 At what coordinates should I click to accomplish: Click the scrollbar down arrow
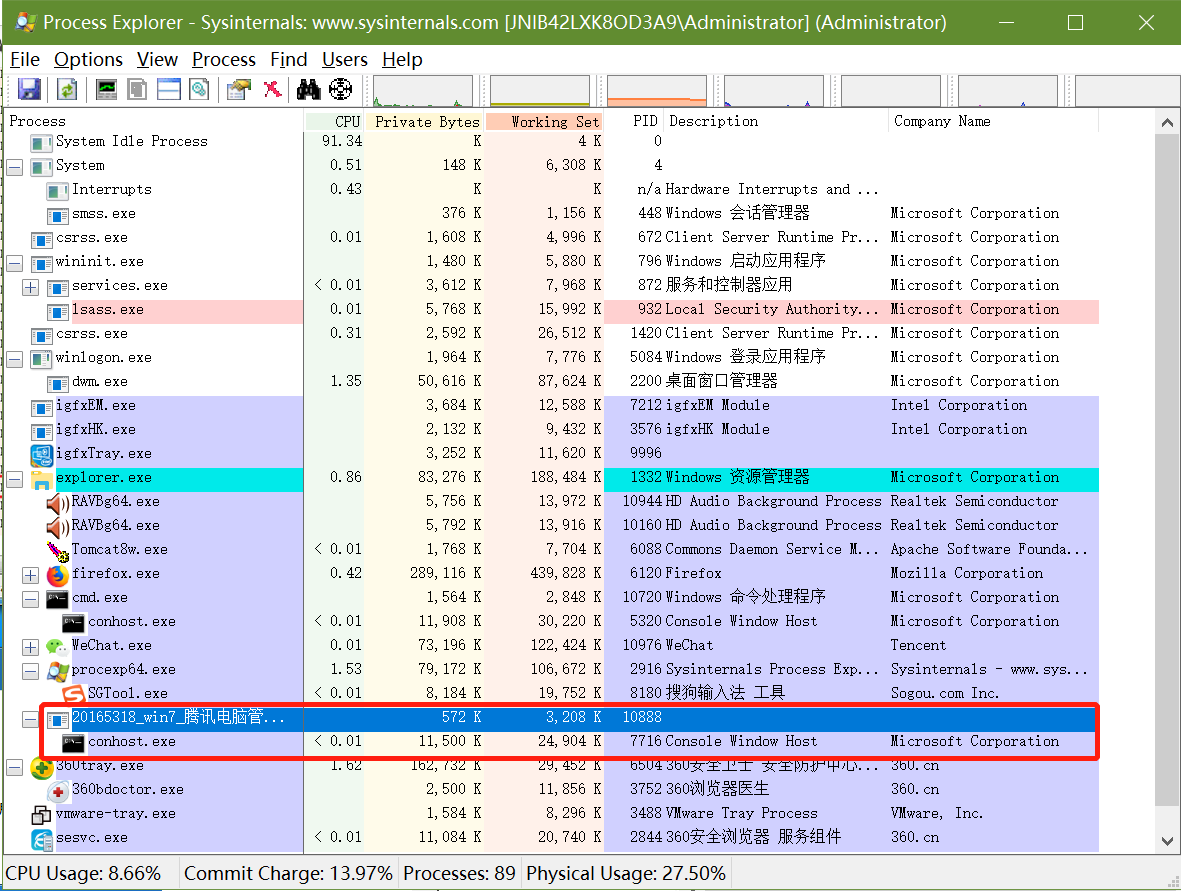1167,841
